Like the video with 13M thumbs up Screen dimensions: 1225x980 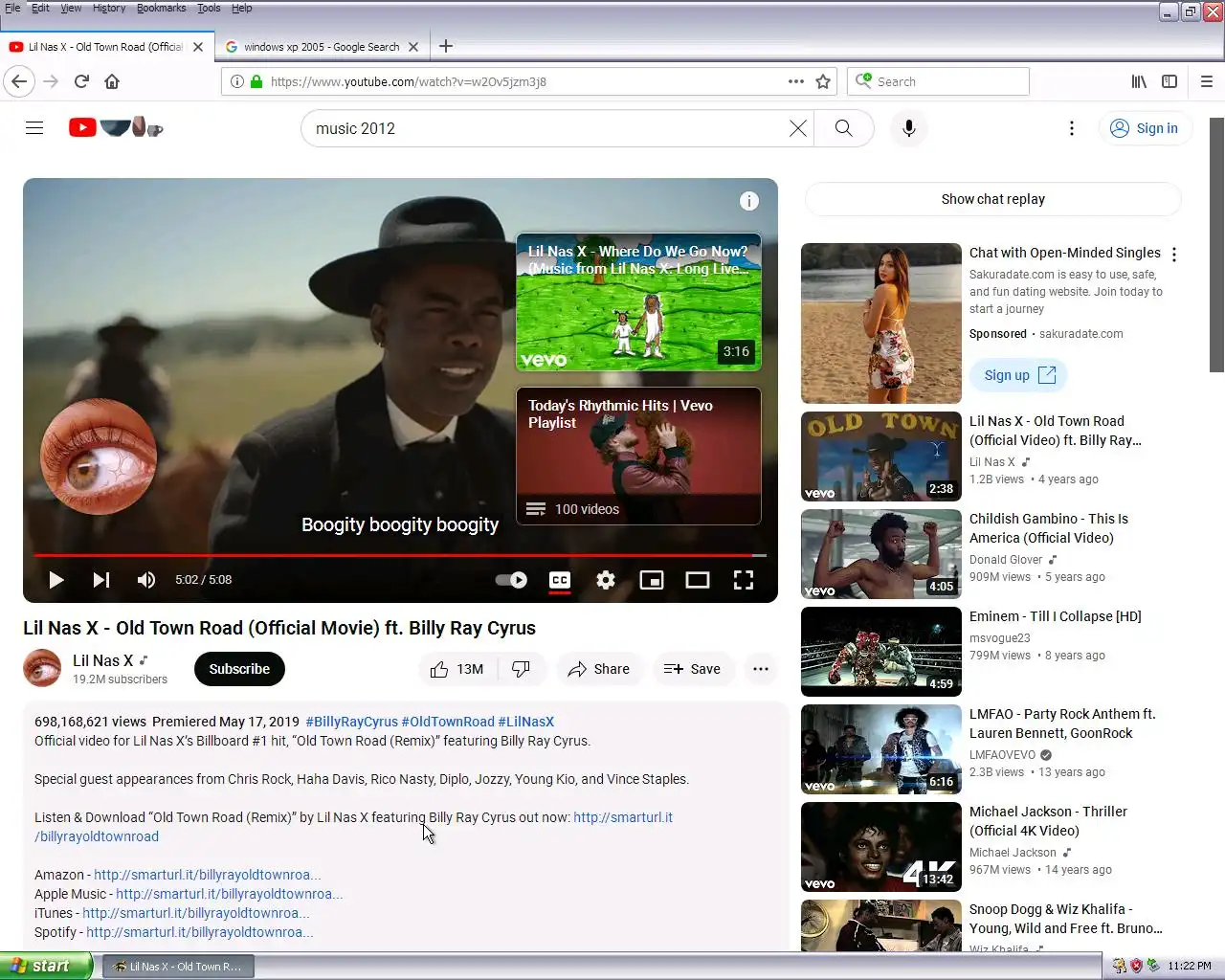[457, 669]
